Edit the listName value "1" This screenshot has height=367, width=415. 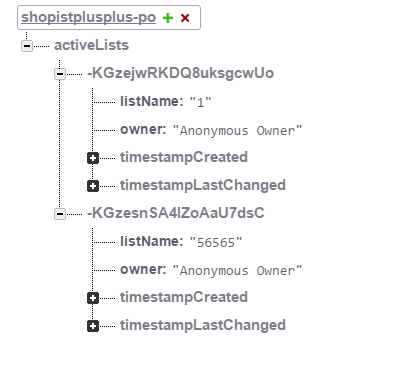tap(200, 102)
